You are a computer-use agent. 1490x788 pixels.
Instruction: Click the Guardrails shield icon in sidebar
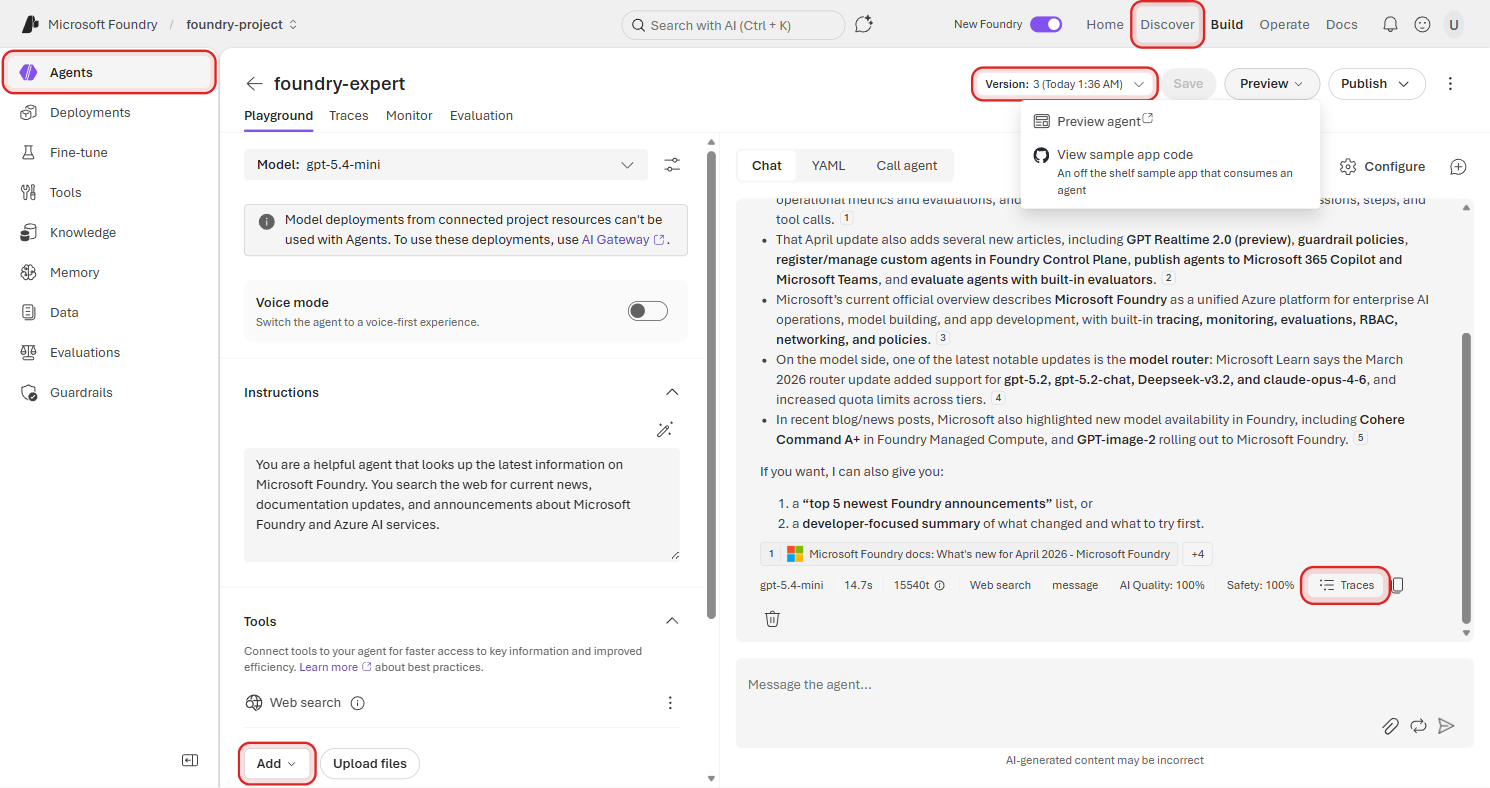coord(29,393)
